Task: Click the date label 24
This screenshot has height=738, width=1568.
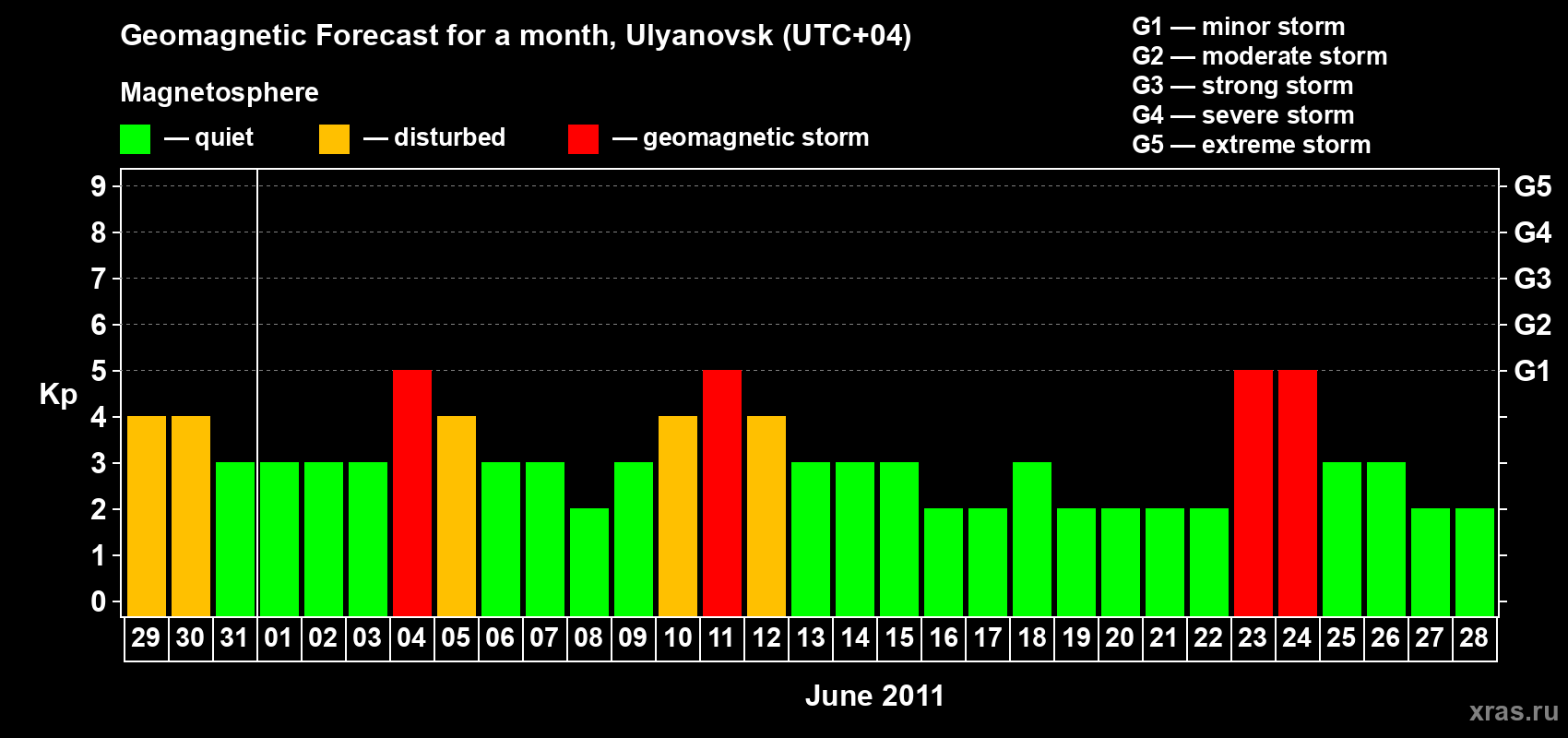Action: point(1297,637)
